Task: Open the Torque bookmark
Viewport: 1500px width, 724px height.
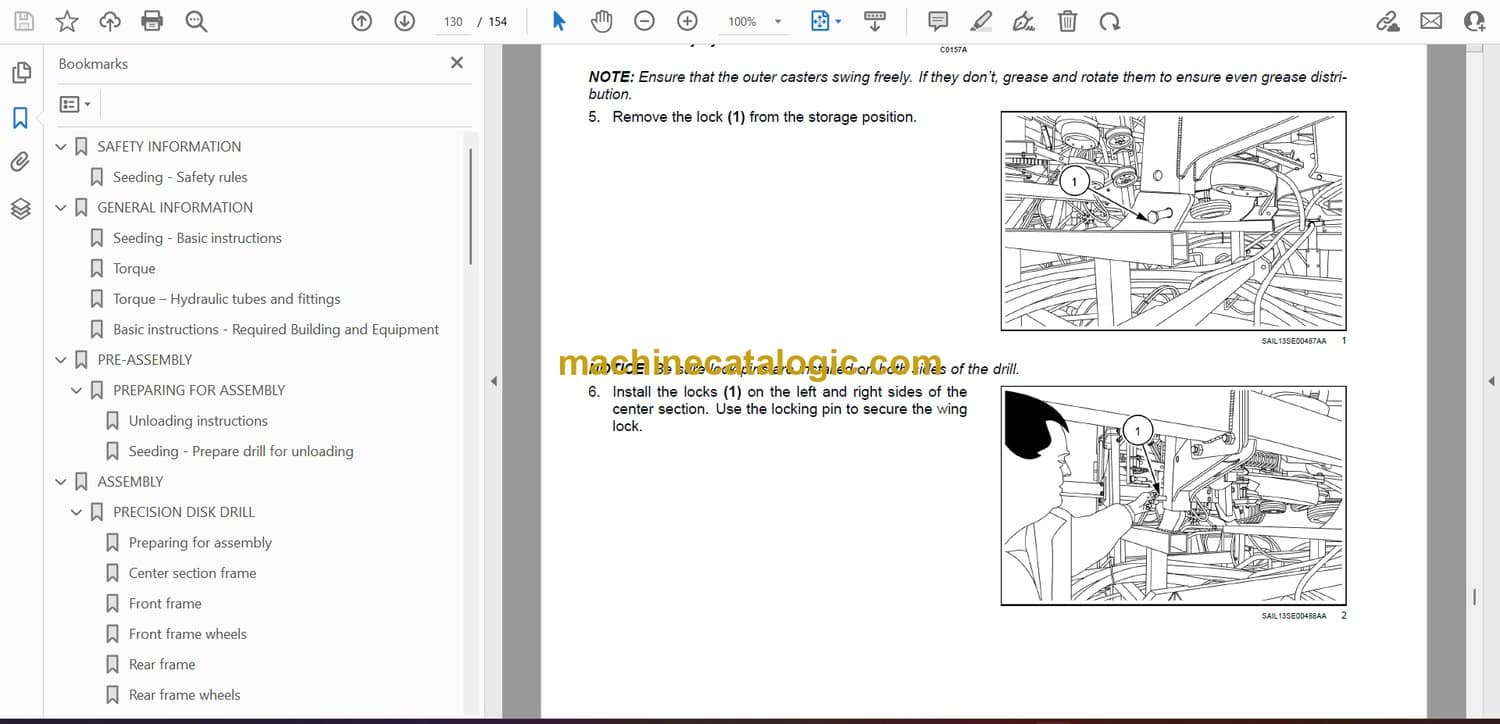Action: point(134,268)
